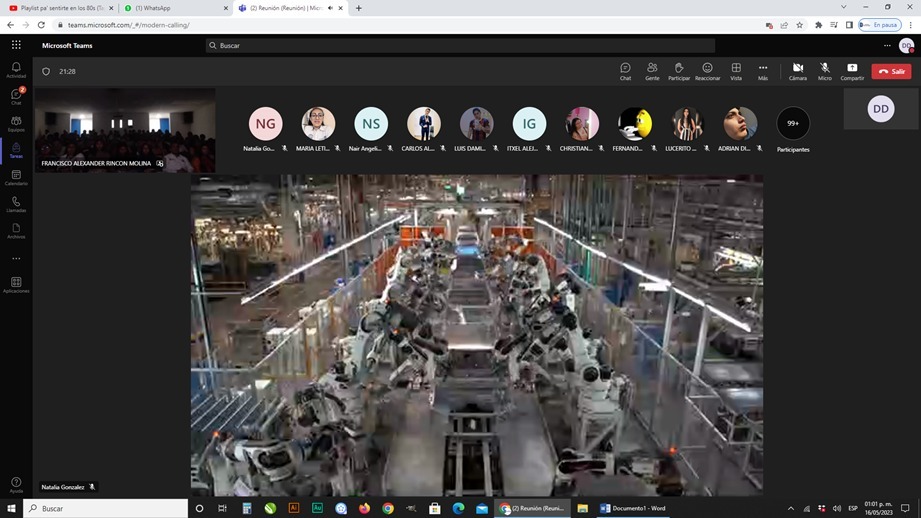
Task: Open Windows Start menu
Action: pyautogui.click(x=11, y=508)
